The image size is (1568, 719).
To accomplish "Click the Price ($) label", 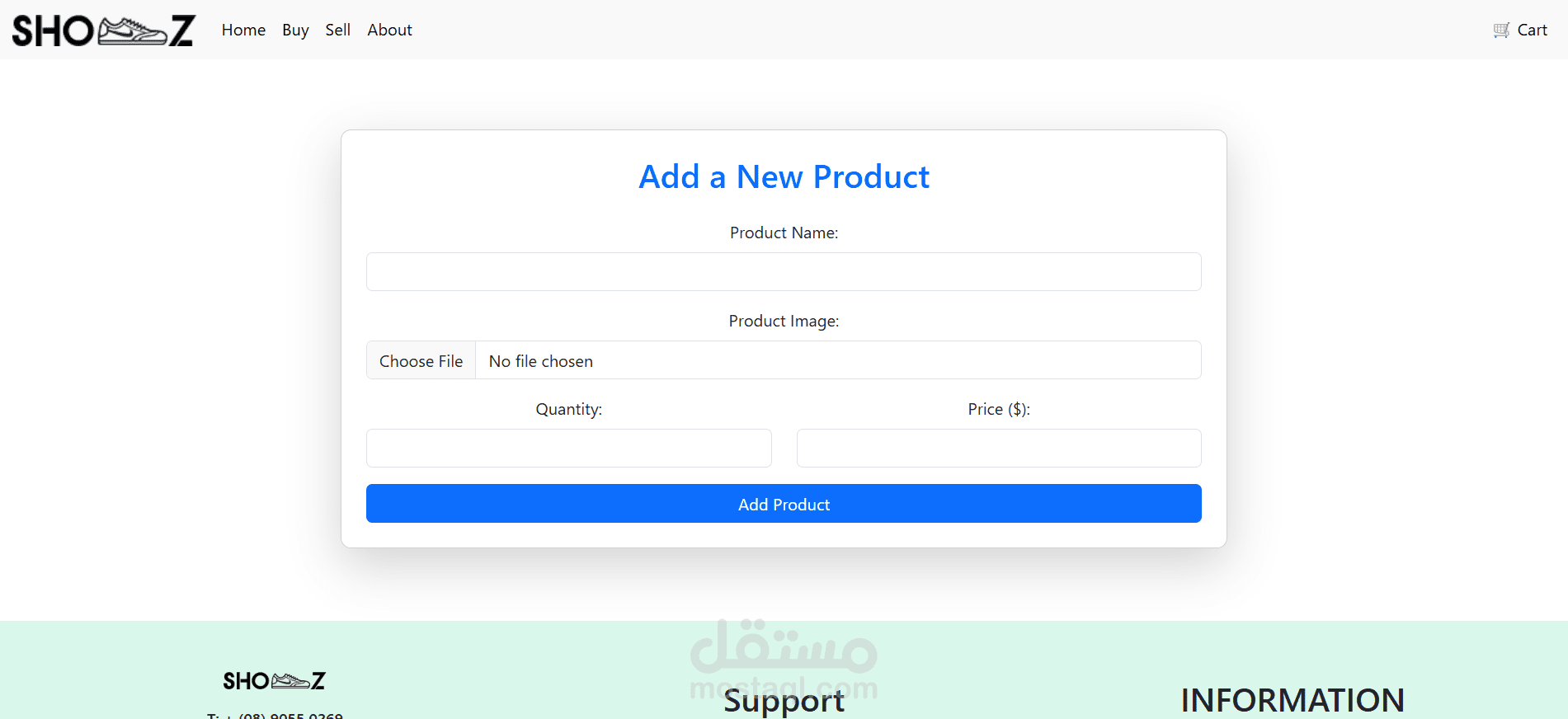I will (999, 409).
